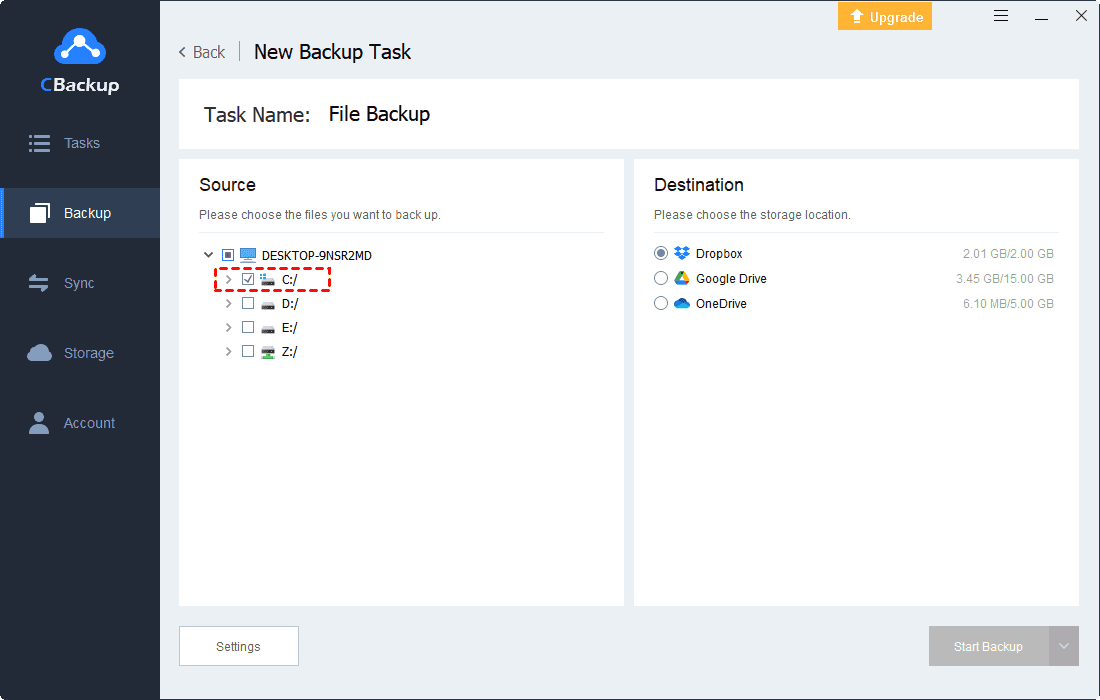Click the Sync arrows icon in sidebar
This screenshot has height=700, width=1100.
coord(39,283)
